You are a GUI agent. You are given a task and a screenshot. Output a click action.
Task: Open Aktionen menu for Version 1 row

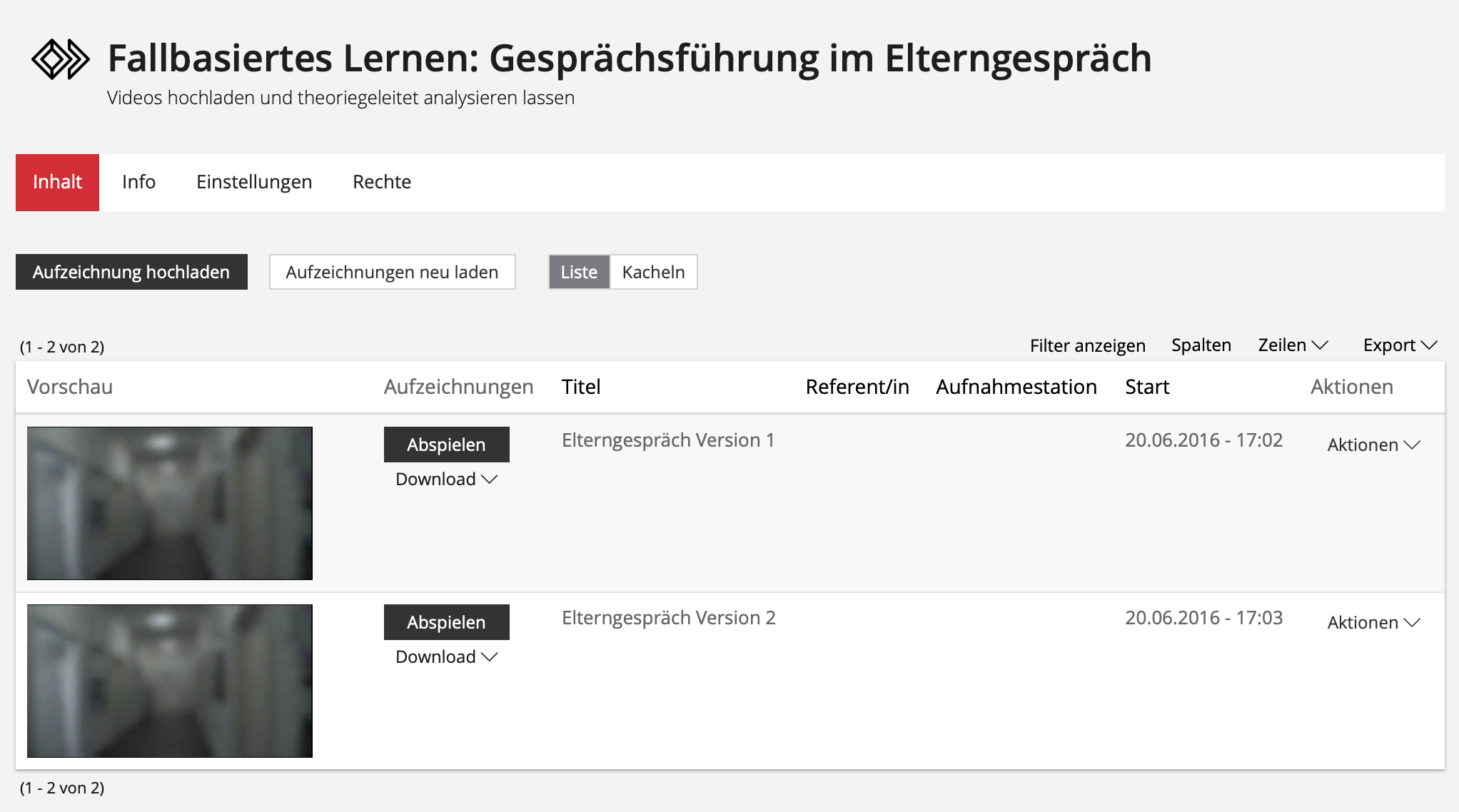pyautogui.click(x=1373, y=445)
